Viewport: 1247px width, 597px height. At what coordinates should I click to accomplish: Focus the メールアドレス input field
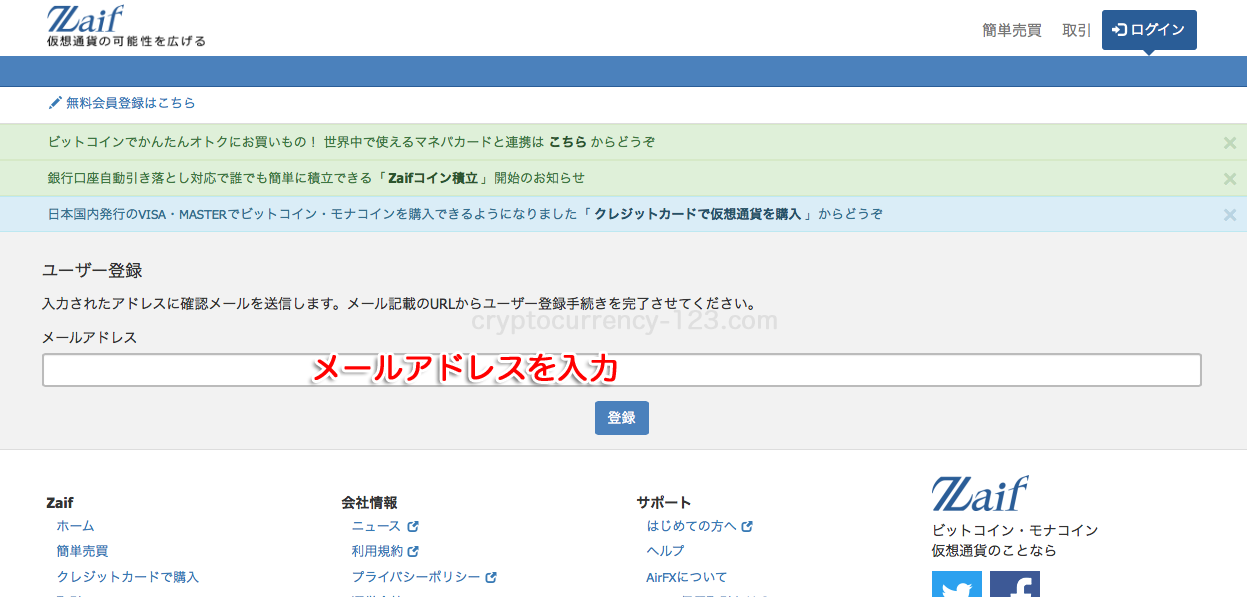coord(621,370)
